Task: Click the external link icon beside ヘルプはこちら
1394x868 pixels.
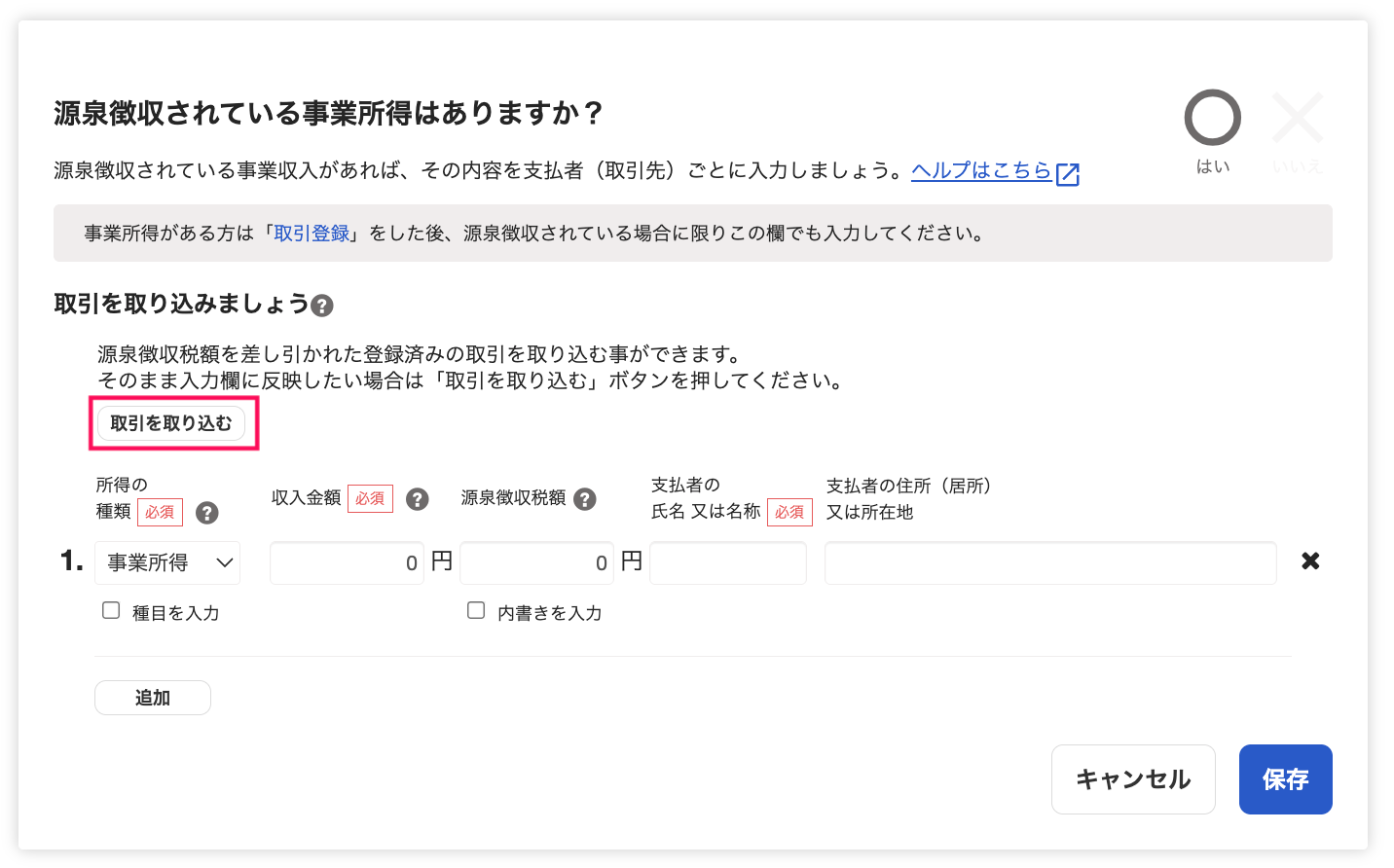Action: [x=1068, y=174]
